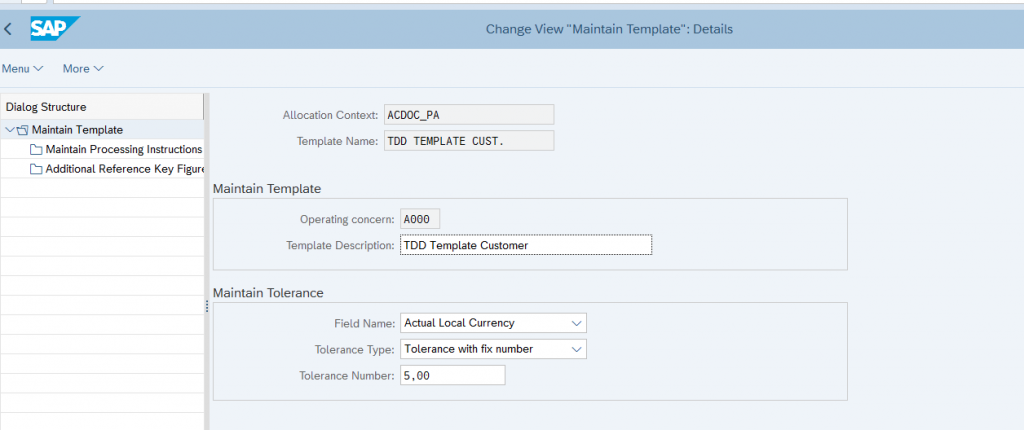This screenshot has width=1024, height=430.
Task: Click the Additional Reference Key Figure folder icon
Action: (x=36, y=169)
